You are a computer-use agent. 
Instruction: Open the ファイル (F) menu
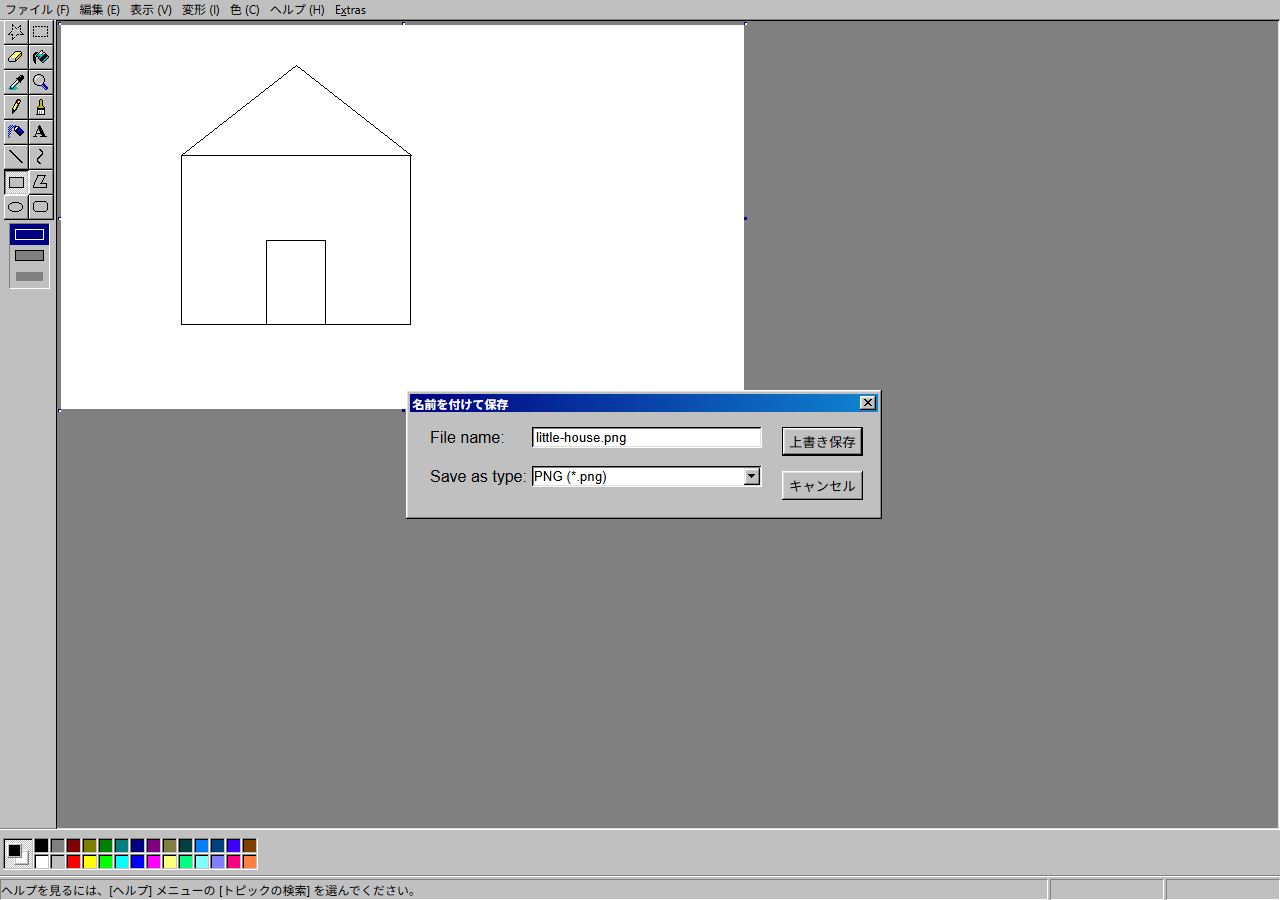[37, 10]
